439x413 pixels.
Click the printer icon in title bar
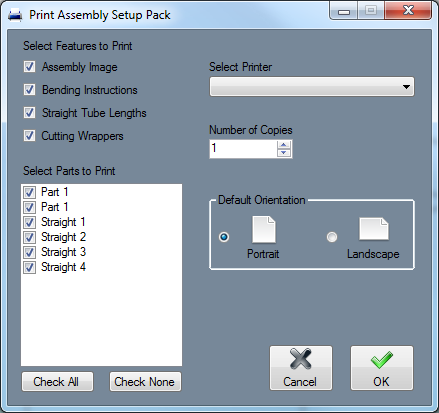click(x=15, y=15)
